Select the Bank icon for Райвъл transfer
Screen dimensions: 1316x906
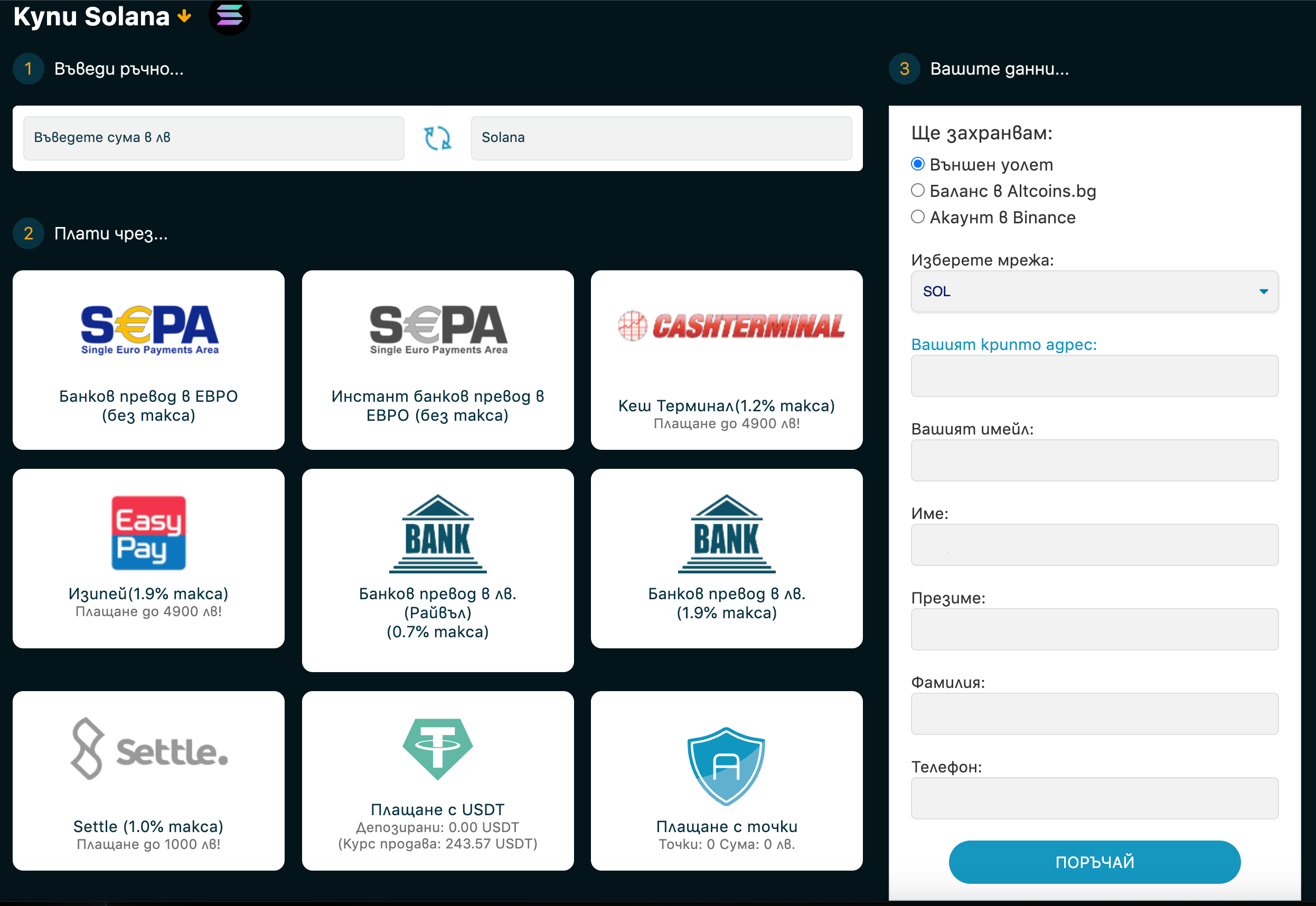coord(438,534)
